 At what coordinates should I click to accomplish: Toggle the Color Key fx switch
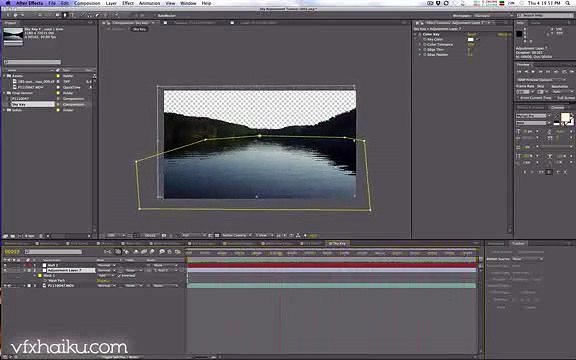pos(420,34)
